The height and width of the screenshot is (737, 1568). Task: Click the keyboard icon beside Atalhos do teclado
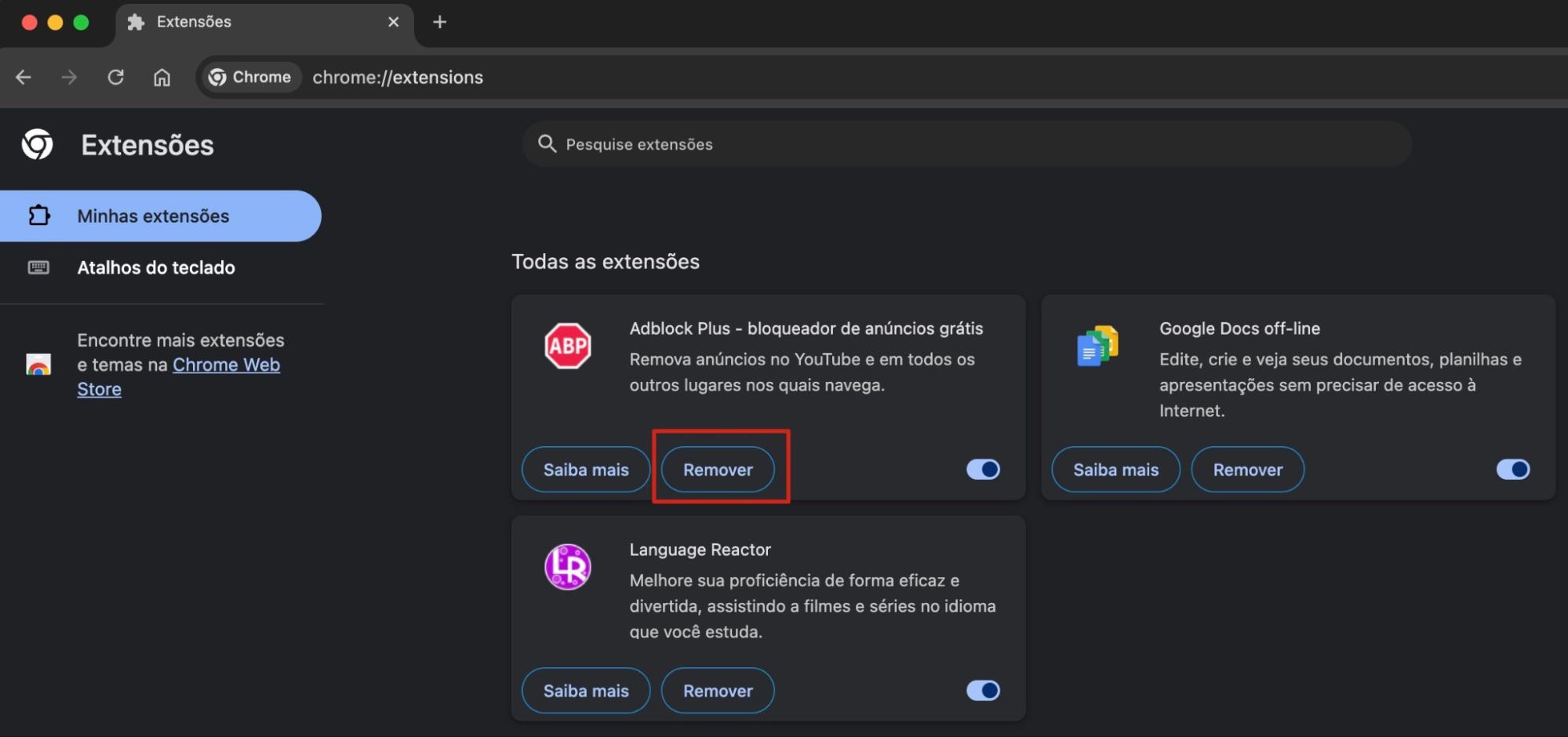[x=38, y=267]
